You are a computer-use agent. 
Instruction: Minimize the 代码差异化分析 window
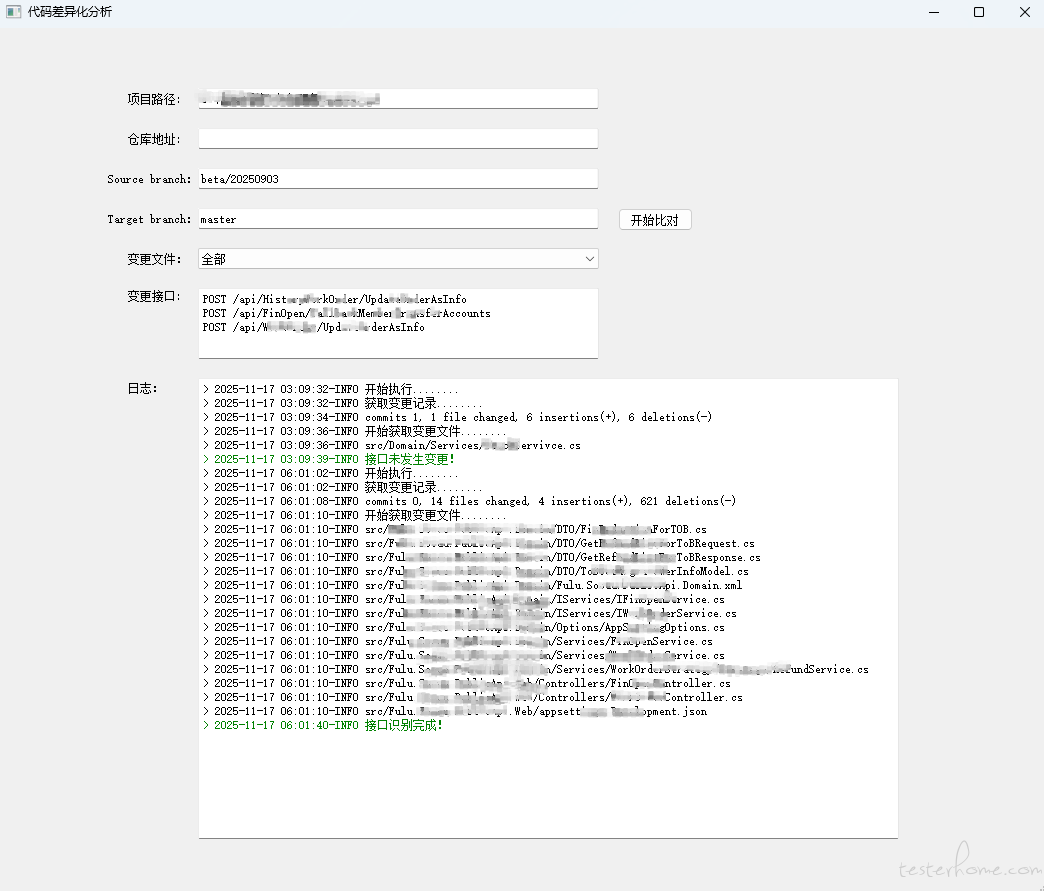(932, 12)
